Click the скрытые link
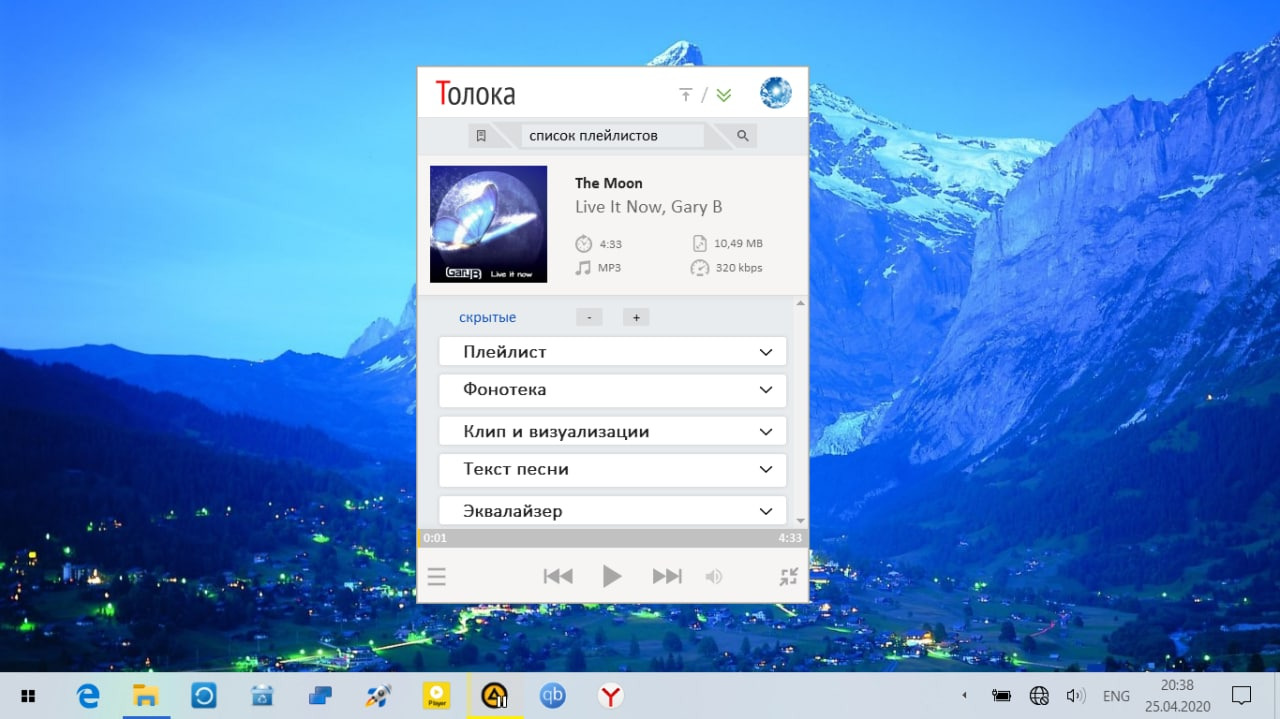The height and width of the screenshot is (719, 1280). click(487, 318)
